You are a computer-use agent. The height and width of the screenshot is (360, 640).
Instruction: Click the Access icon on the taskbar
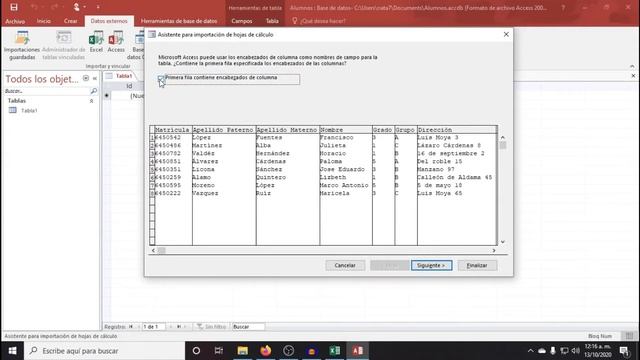point(358,351)
